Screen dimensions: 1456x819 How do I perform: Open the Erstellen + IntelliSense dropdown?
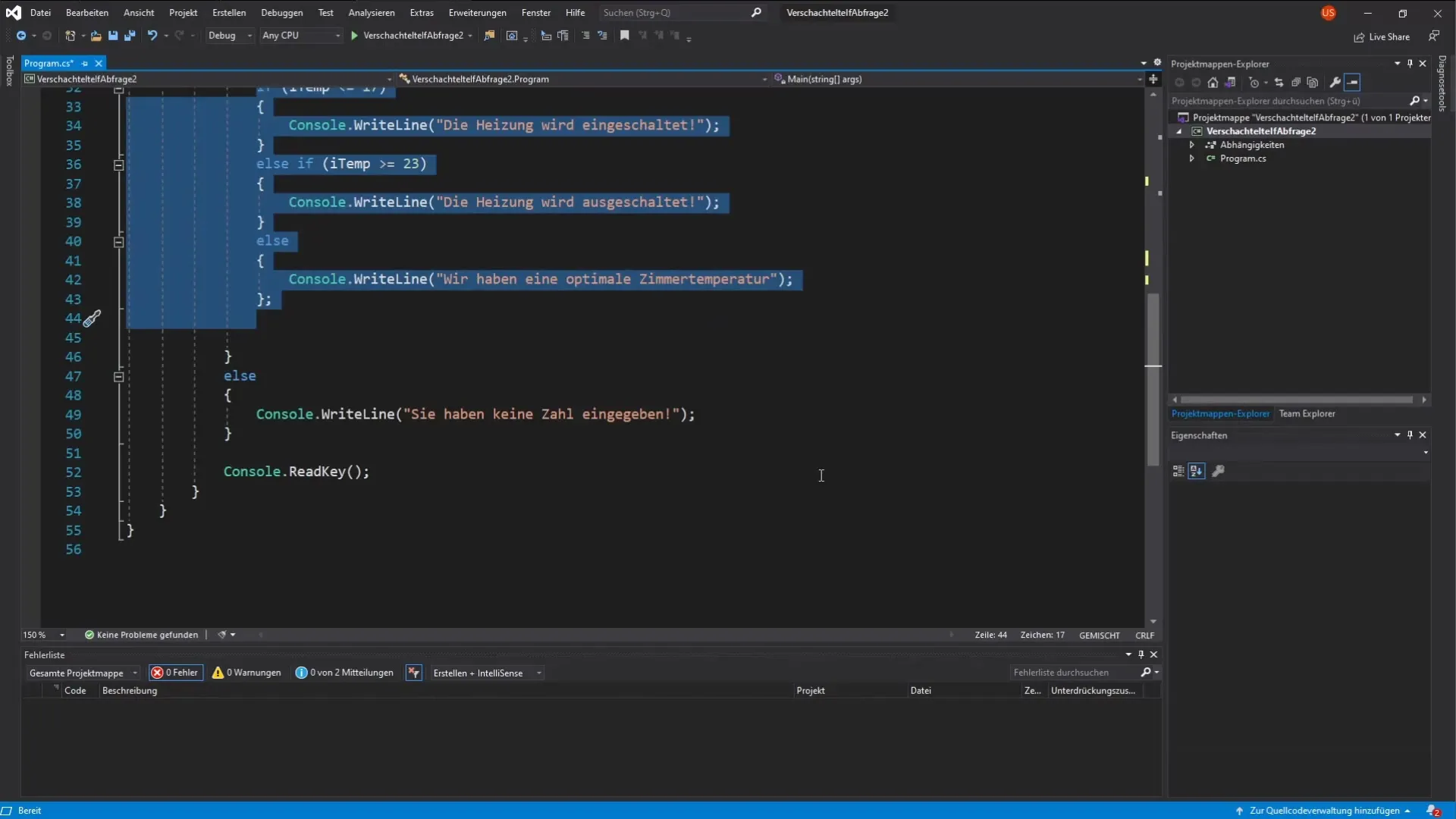click(x=487, y=673)
